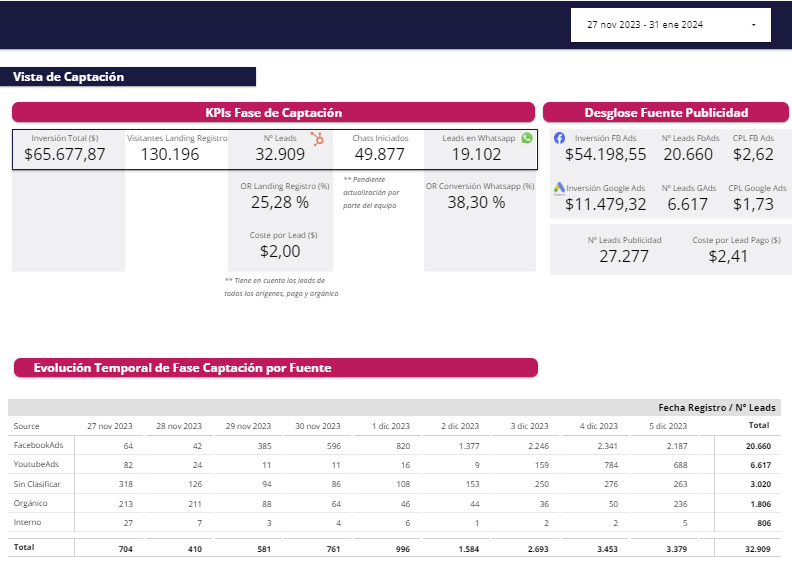Click the Chats Iniciados 49.877 scorecard
The image size is (792, 564).
380,148
